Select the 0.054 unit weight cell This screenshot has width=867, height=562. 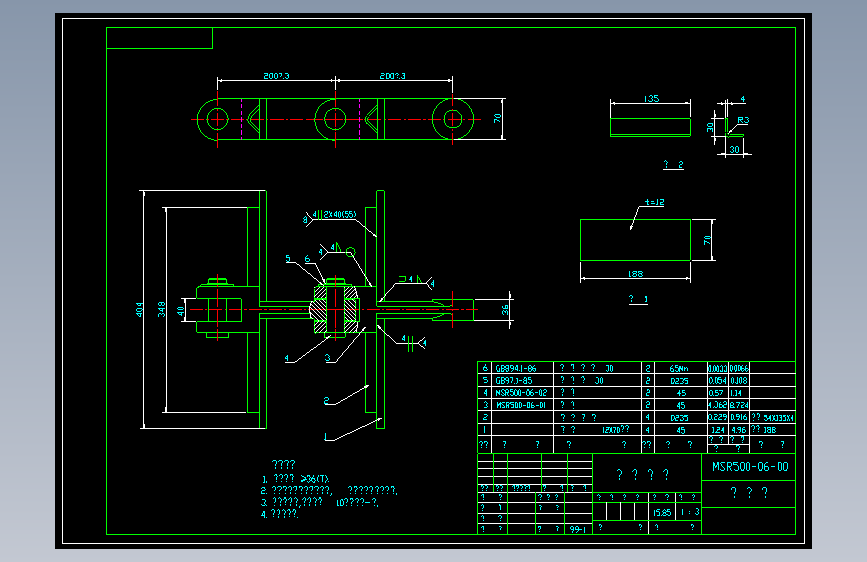coord(718,381)
